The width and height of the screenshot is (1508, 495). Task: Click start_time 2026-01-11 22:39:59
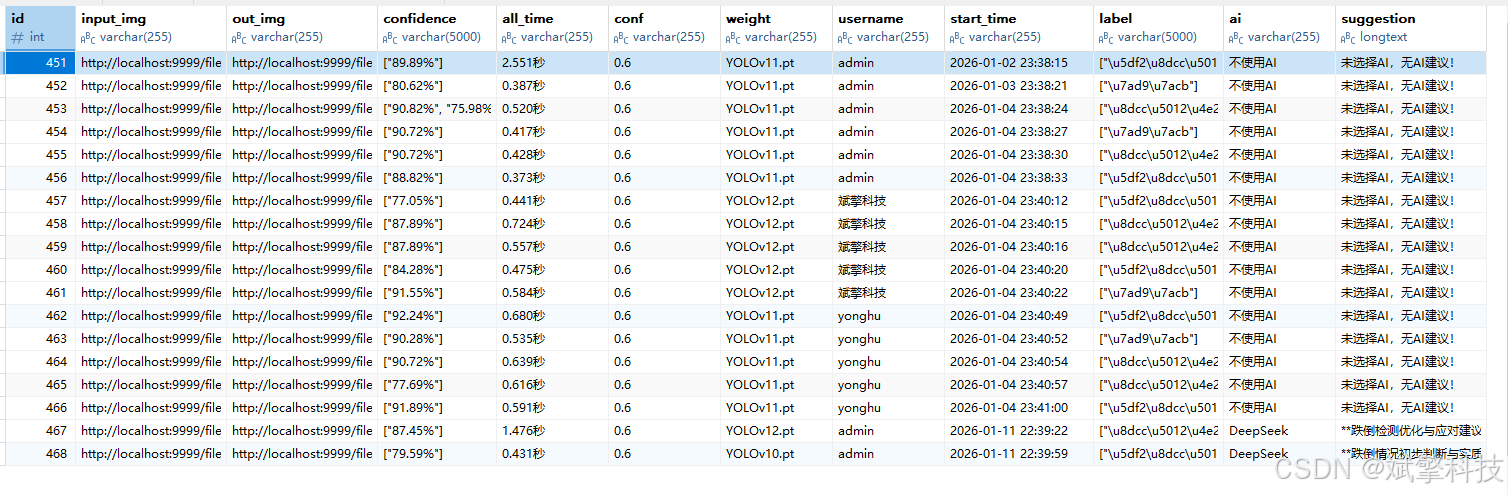[x=1009, y=453]
